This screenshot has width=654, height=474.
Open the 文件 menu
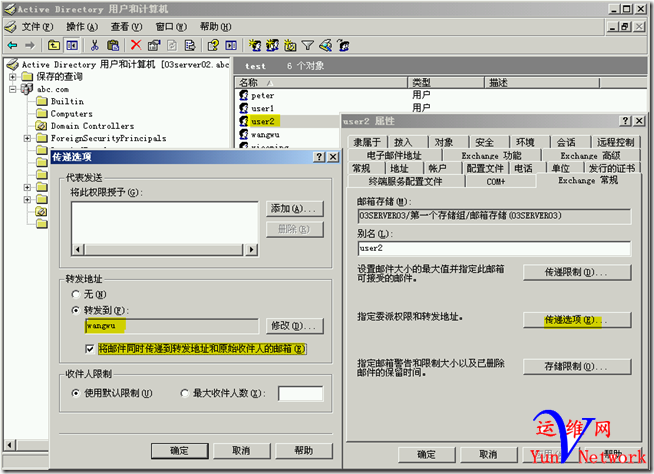37,27
